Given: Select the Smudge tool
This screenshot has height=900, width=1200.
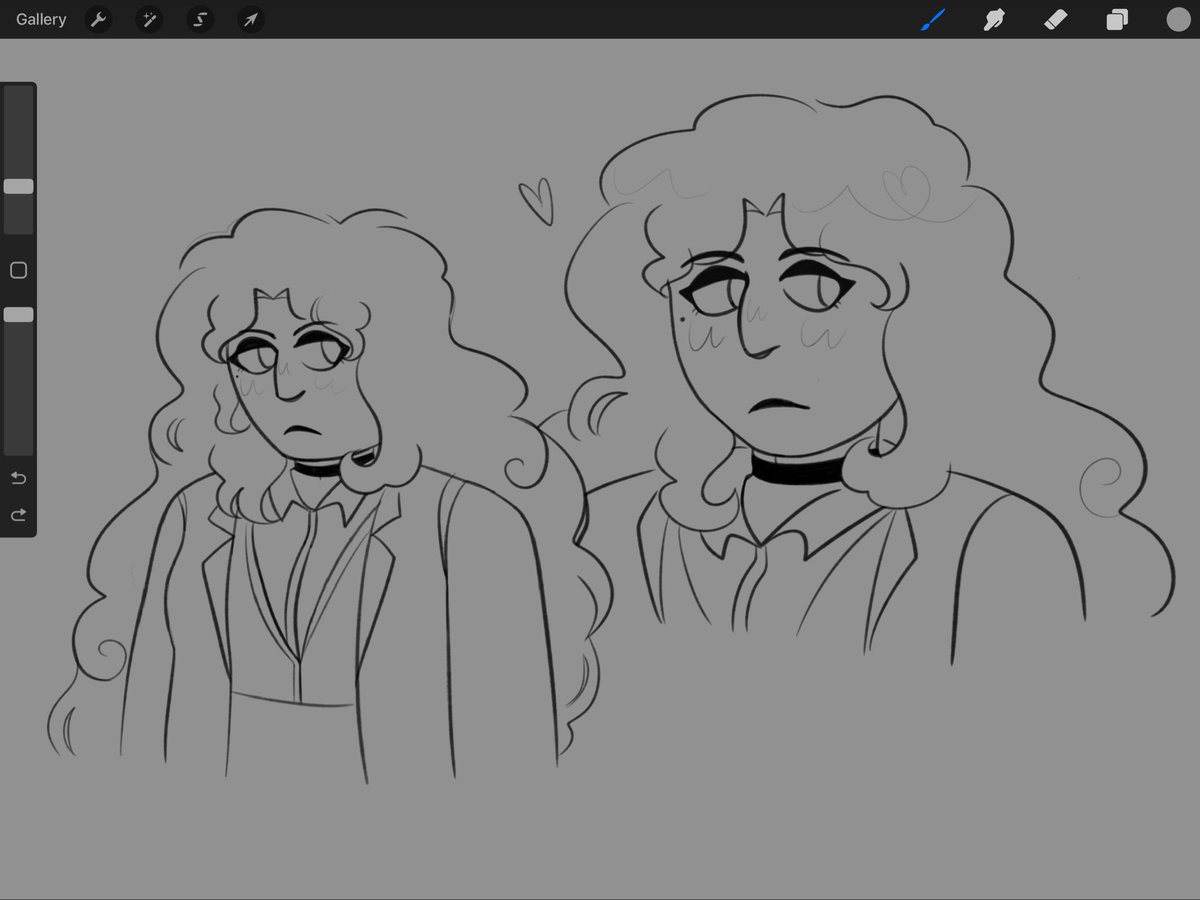Looking at the screenshot, I should [994, 19].
